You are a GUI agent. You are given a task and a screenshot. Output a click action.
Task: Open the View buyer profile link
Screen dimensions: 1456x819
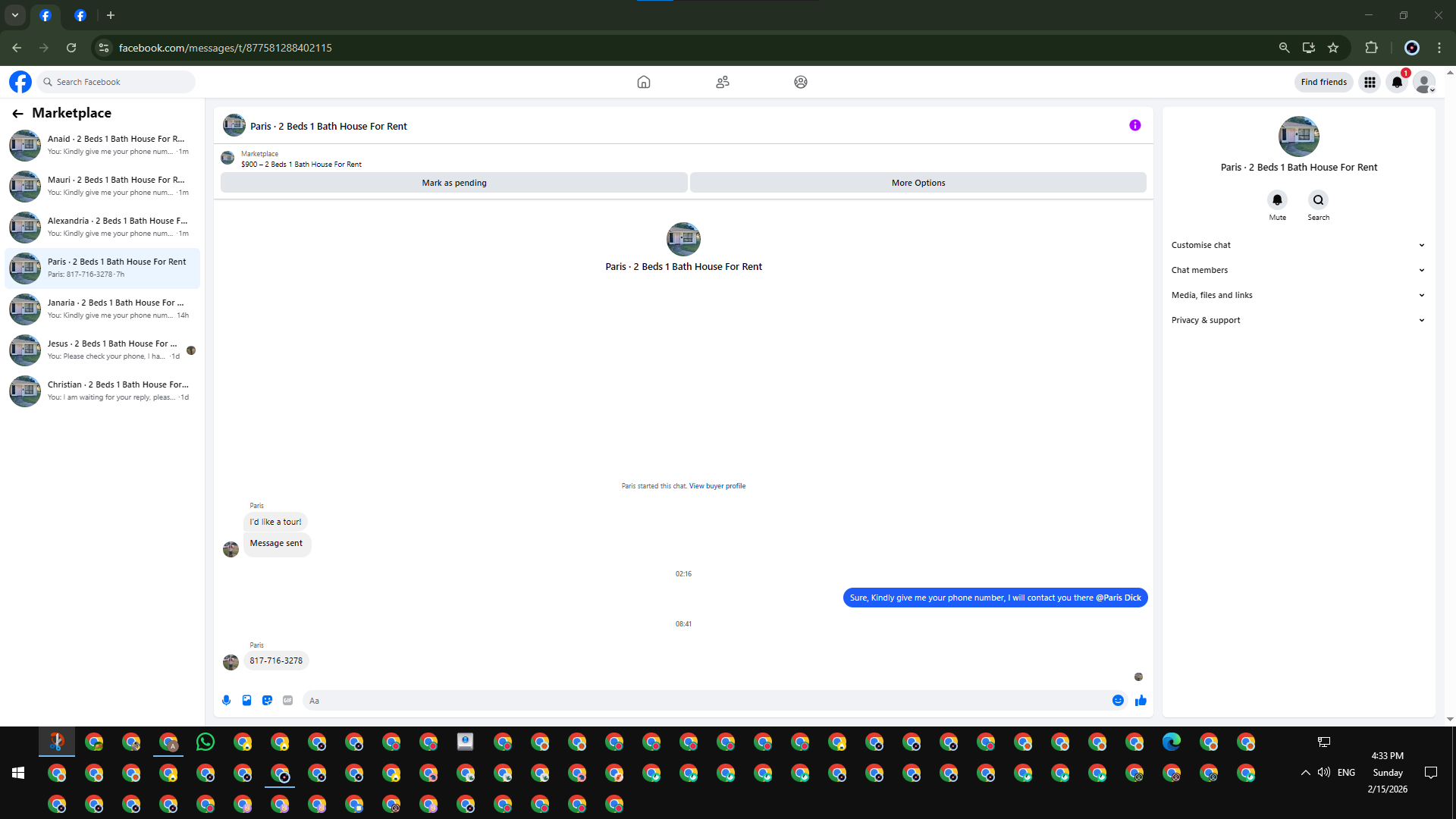click(717, 486)
